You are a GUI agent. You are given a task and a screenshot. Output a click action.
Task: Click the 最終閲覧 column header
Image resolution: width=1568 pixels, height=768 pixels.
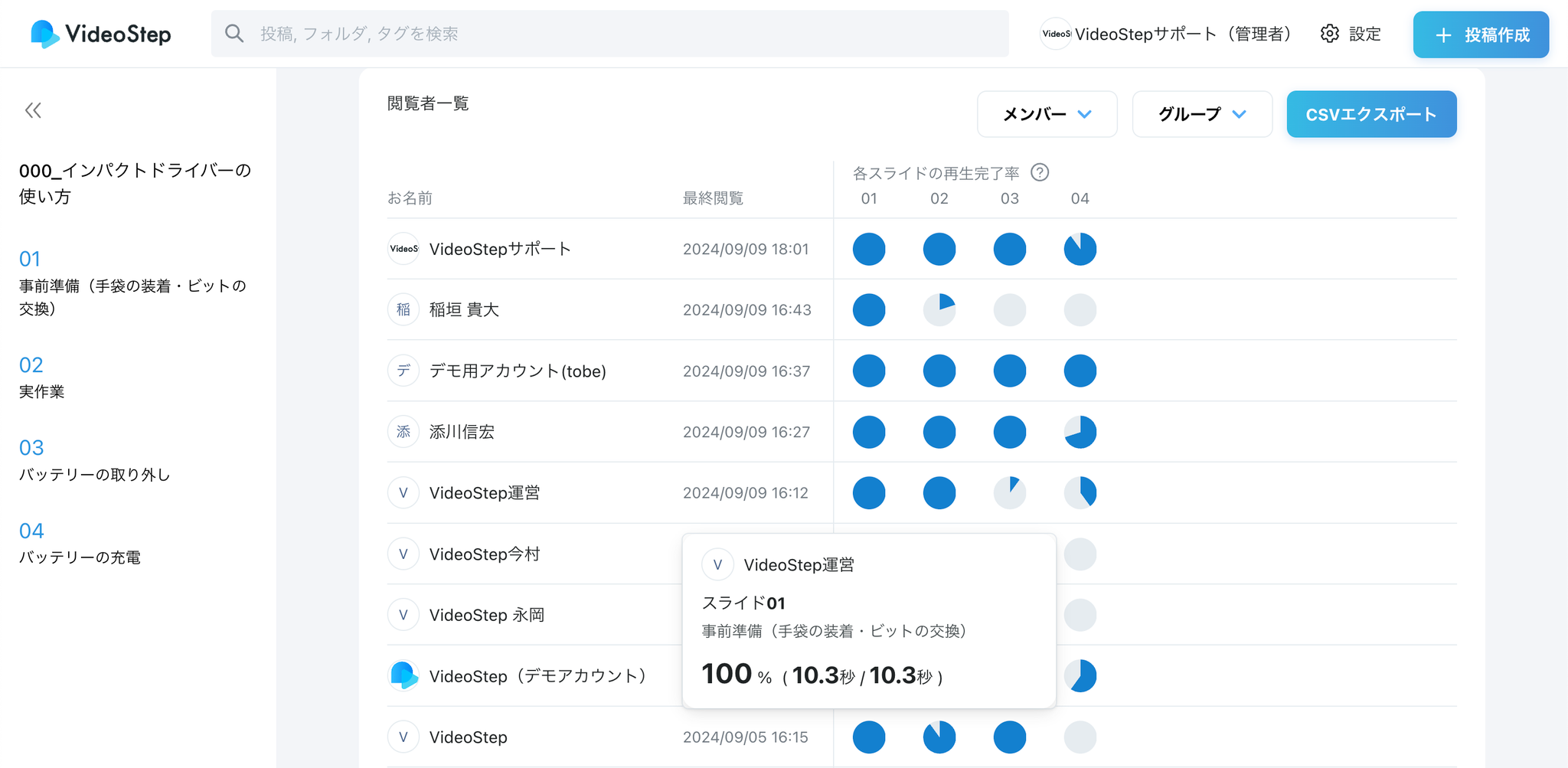coord(713,198)
